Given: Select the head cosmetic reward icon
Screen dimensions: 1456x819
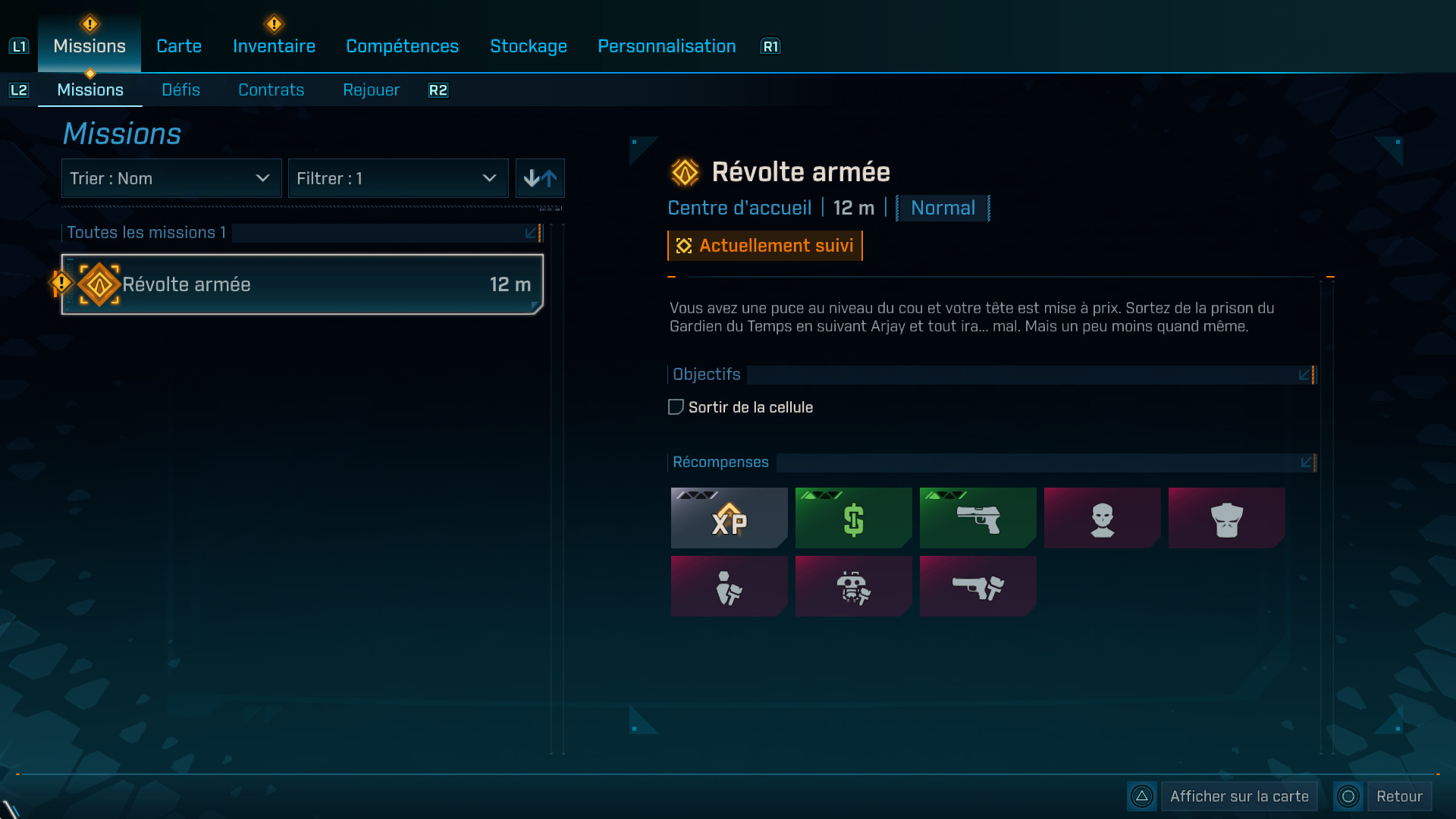Looking at the screenshot, I should pyautogui.click(x=1102, y=518).
